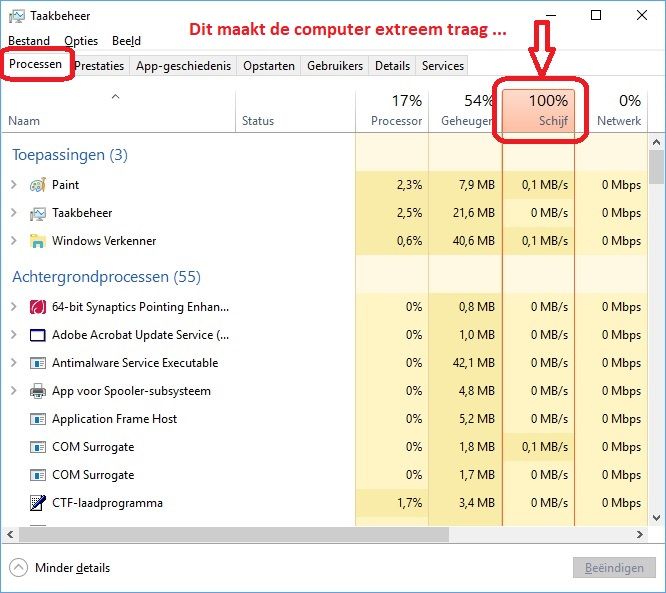Click the vertical scrollbar up arrow
The width and height of the screenshot is (666, 593).
click(656, 142)
